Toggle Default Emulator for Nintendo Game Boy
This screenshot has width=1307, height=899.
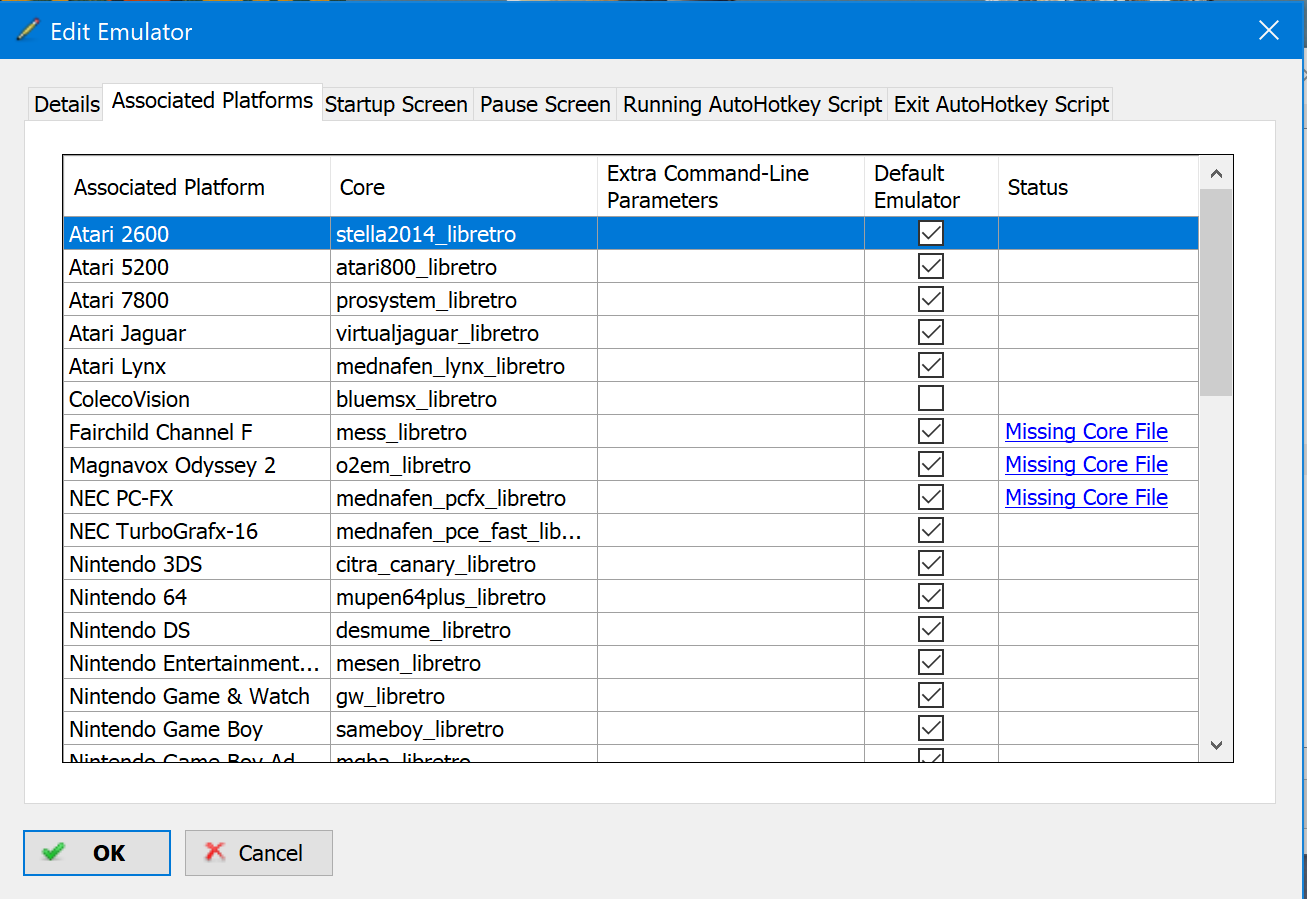(931, 729)
